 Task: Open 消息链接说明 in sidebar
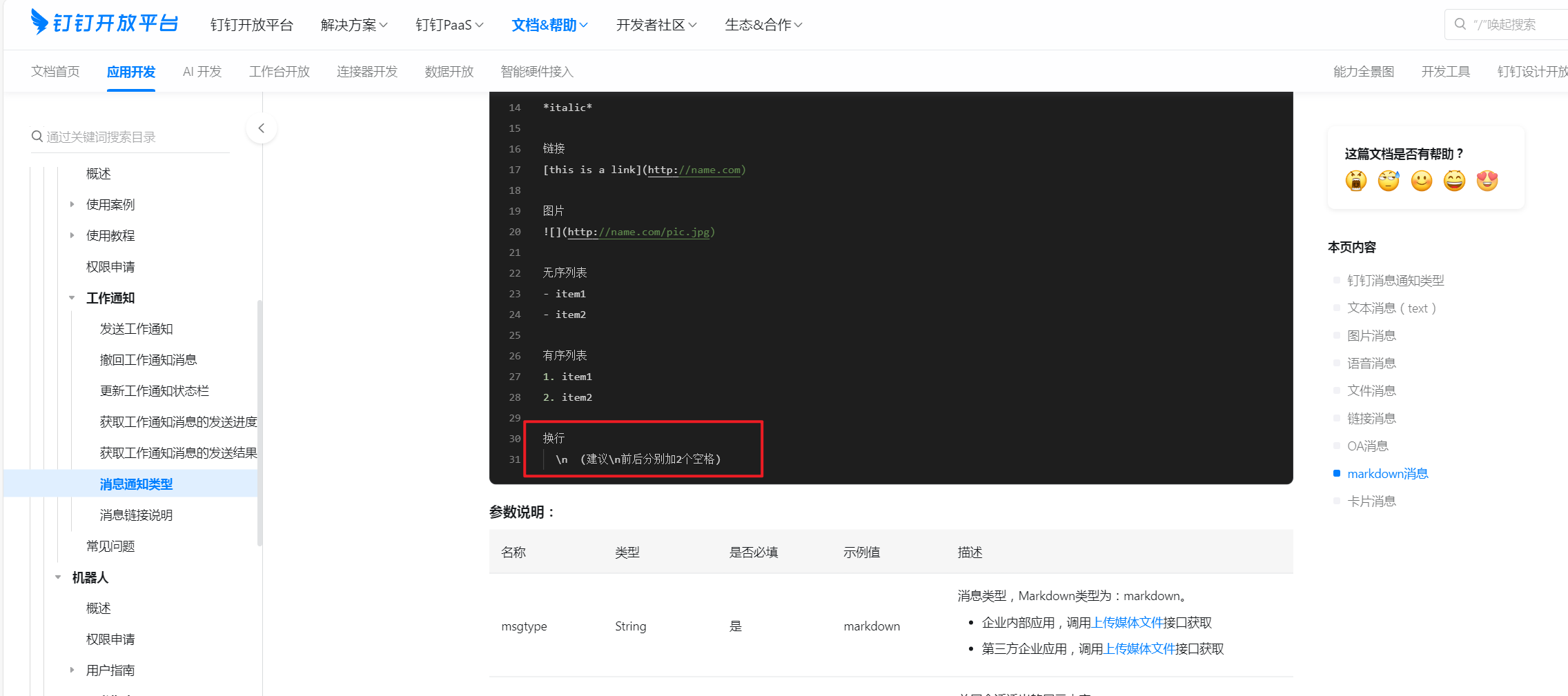coord(136,515)
